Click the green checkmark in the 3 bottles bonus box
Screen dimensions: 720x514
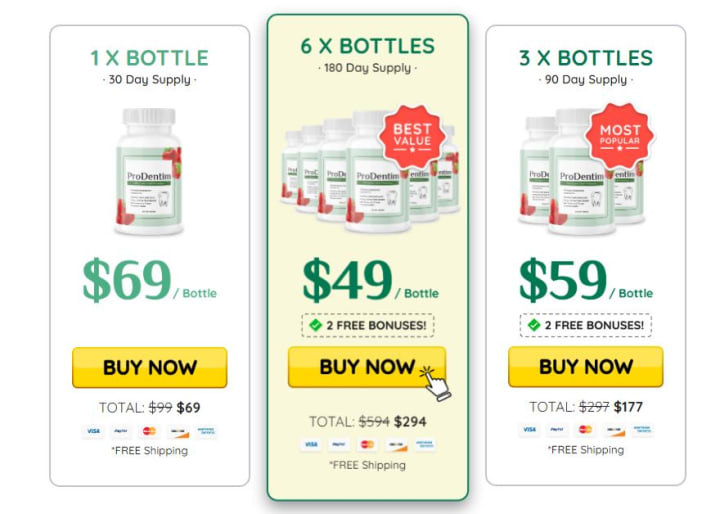click(534, 325)
